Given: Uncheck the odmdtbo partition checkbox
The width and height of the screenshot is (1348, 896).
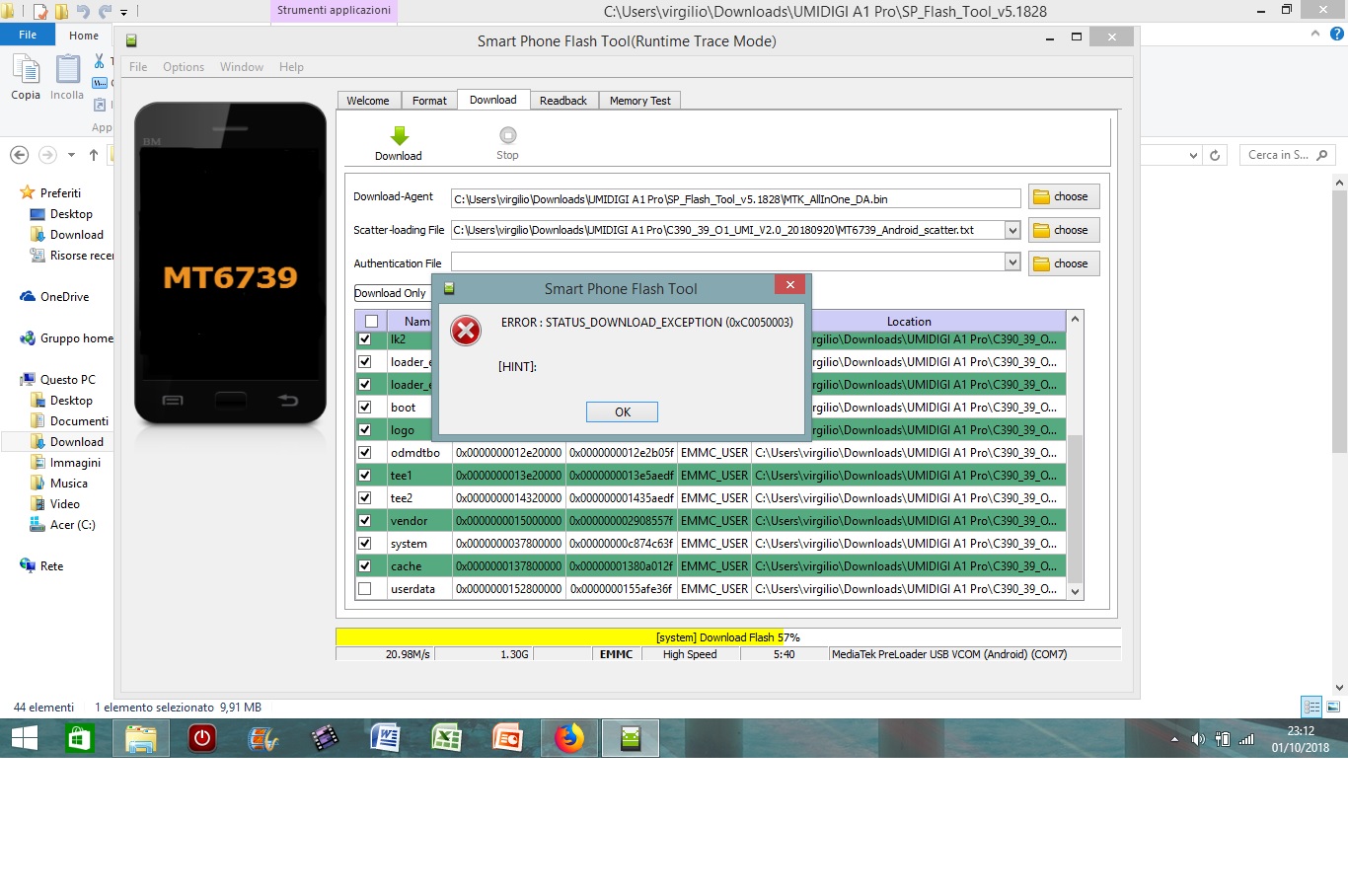Looking at the screenshot, I should pyautogui.click(x=365, y=452).
